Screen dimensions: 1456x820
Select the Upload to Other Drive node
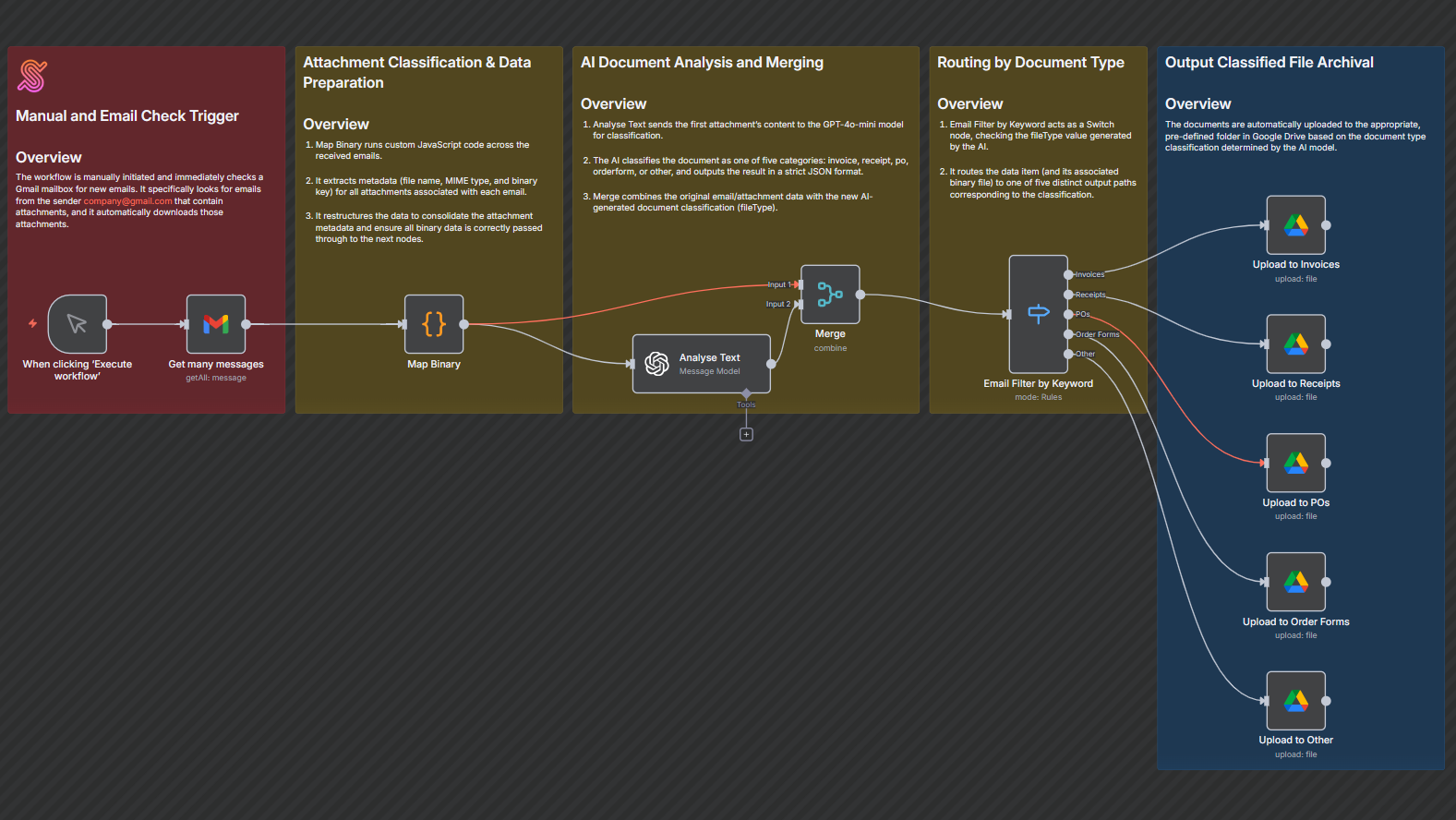pos(1295,701)
